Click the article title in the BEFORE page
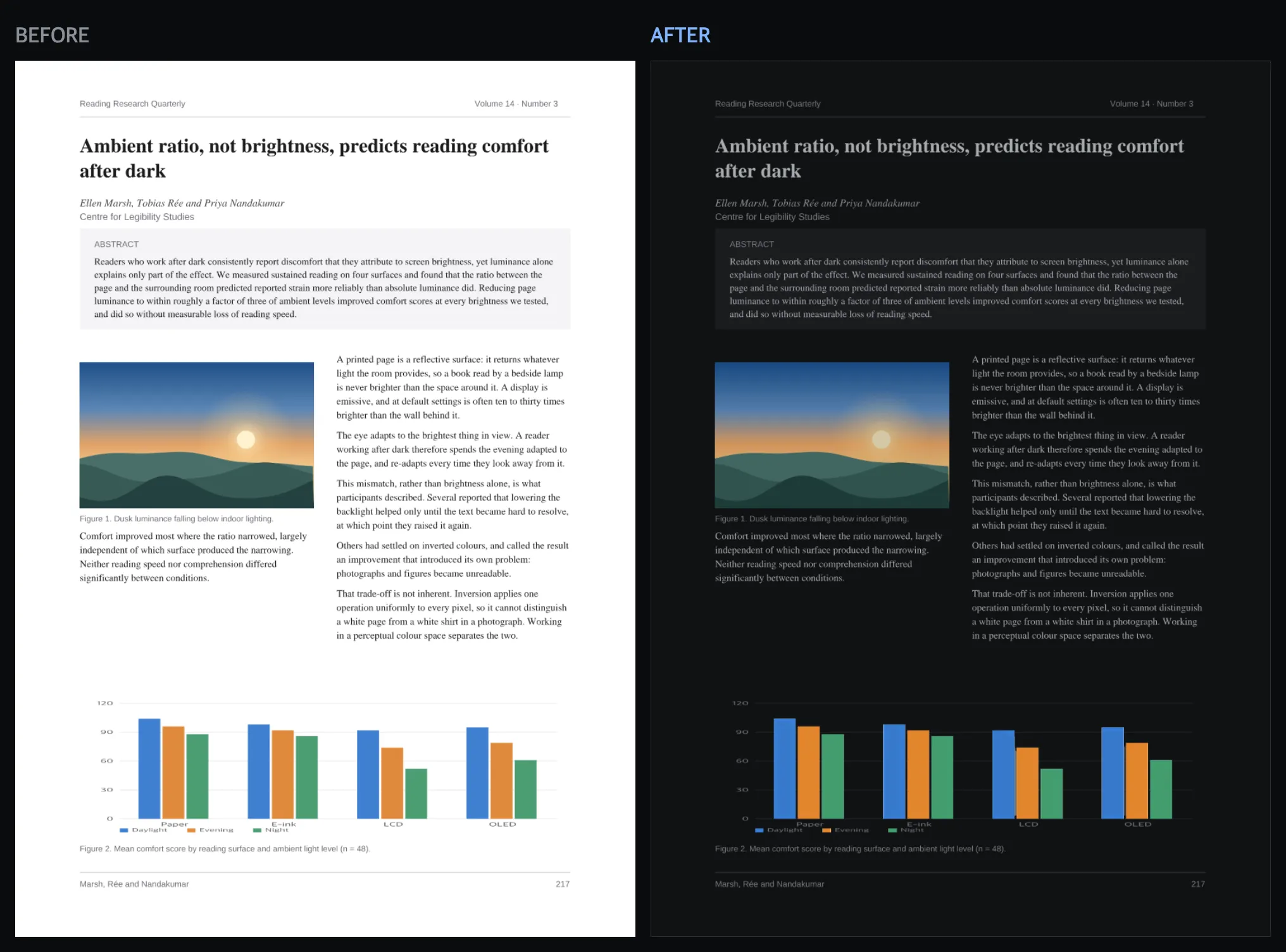 pos(315,158)
